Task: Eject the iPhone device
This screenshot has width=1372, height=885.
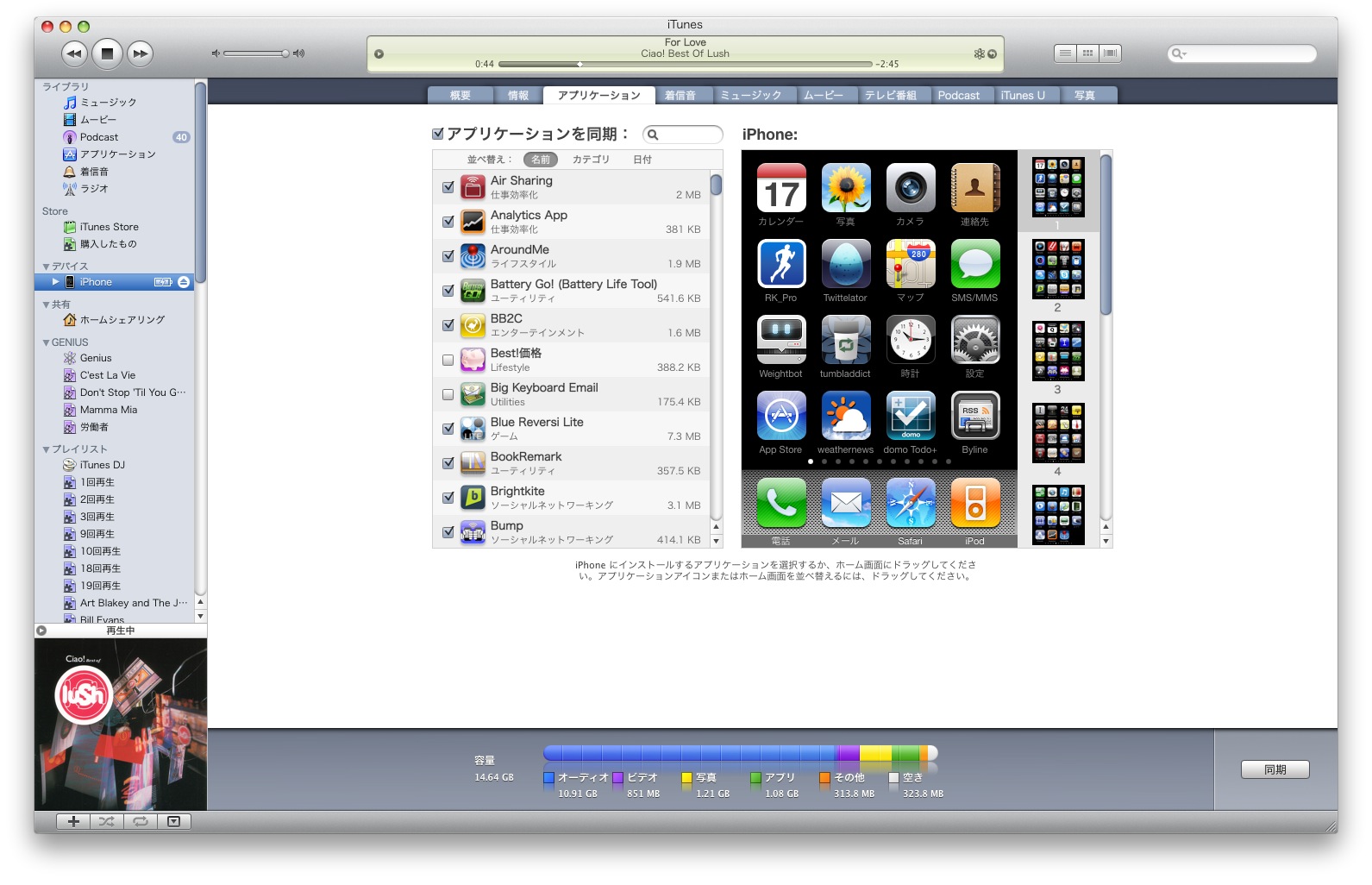Action: pyautogui.click(x=184, y=282)
